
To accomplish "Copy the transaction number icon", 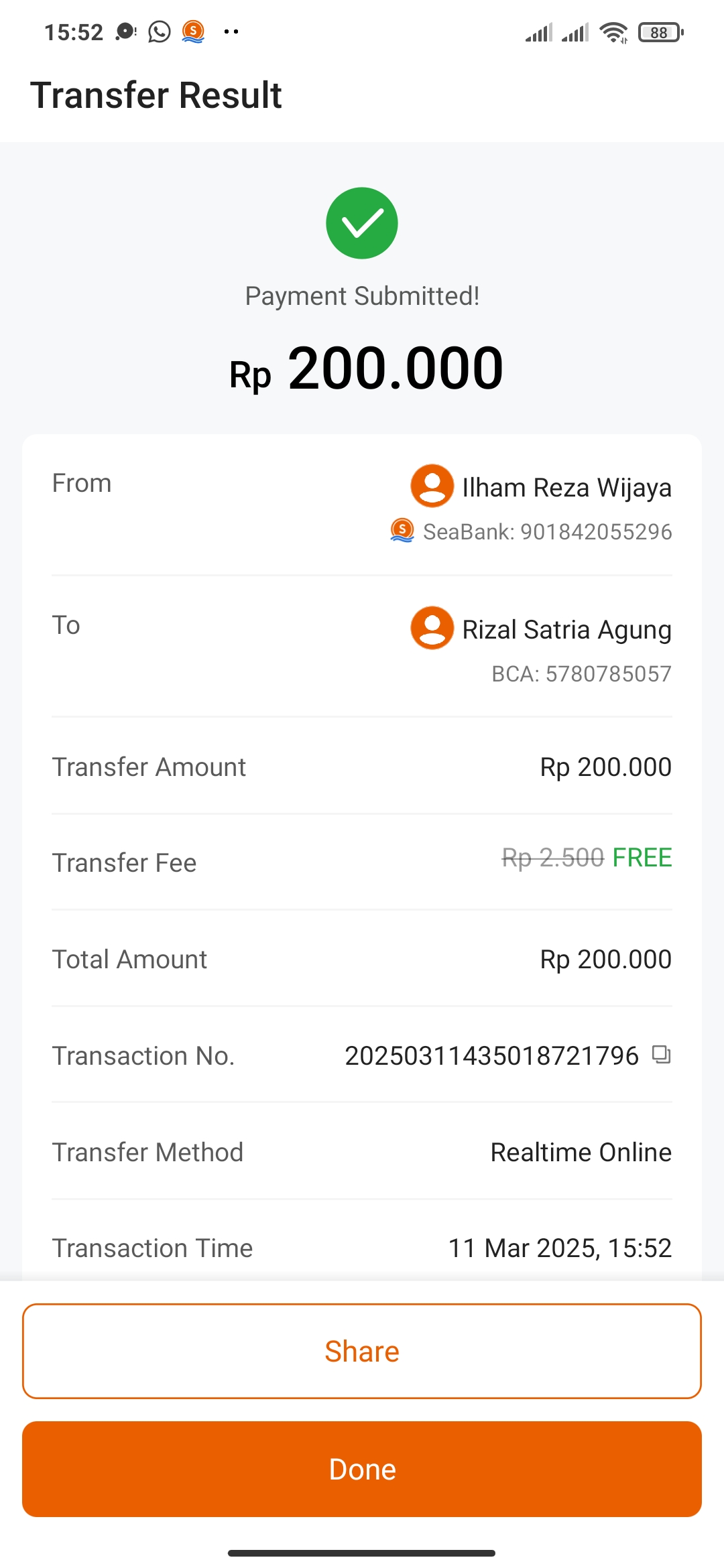I will tap(661, 1055).
